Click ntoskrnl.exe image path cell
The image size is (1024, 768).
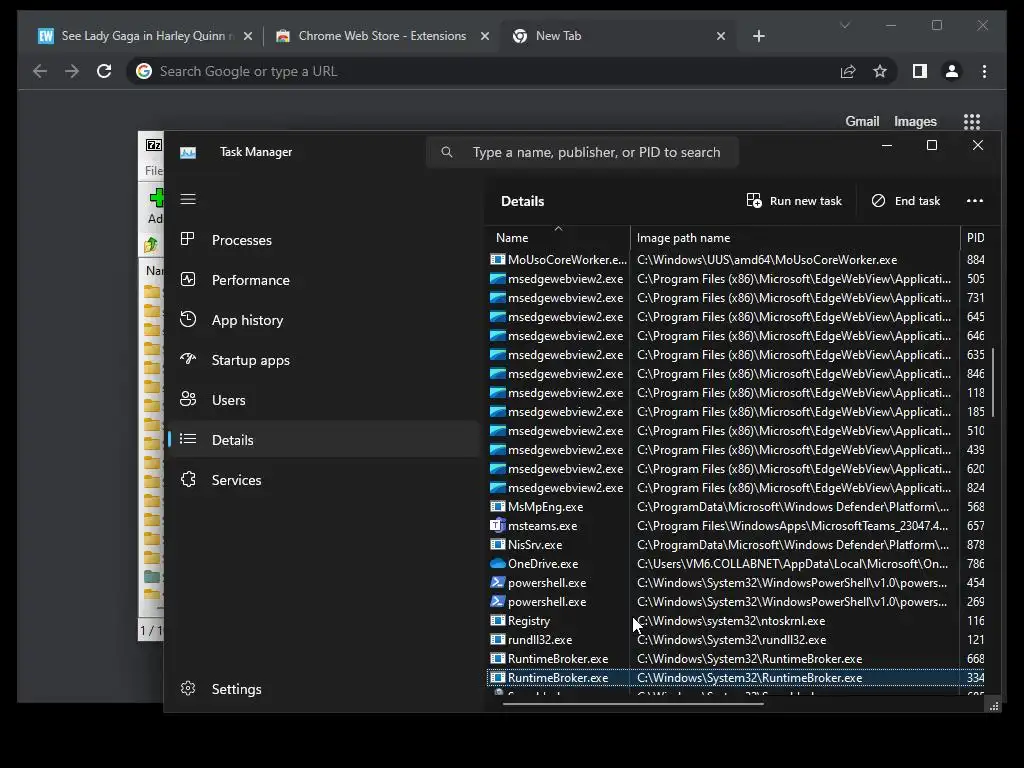795,621
